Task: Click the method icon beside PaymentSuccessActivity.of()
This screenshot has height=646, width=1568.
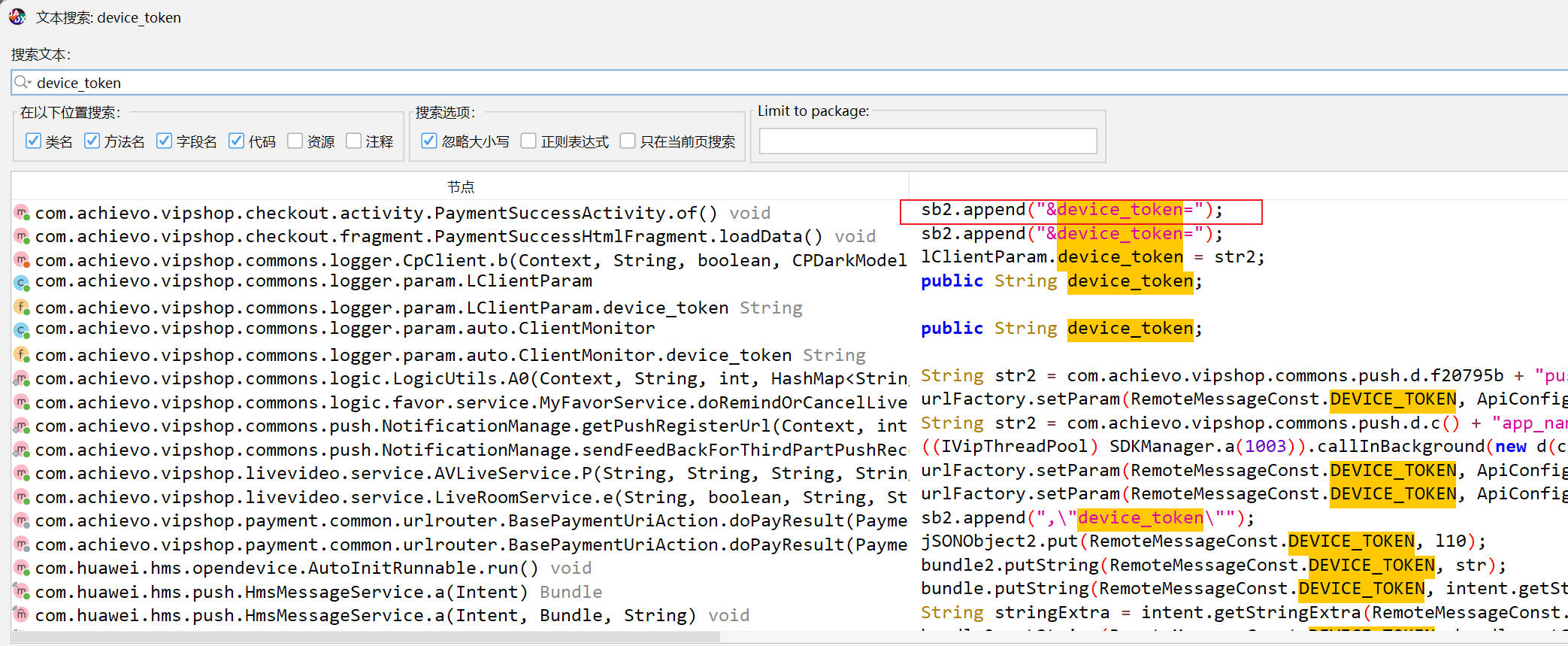Action: [22, 214]
